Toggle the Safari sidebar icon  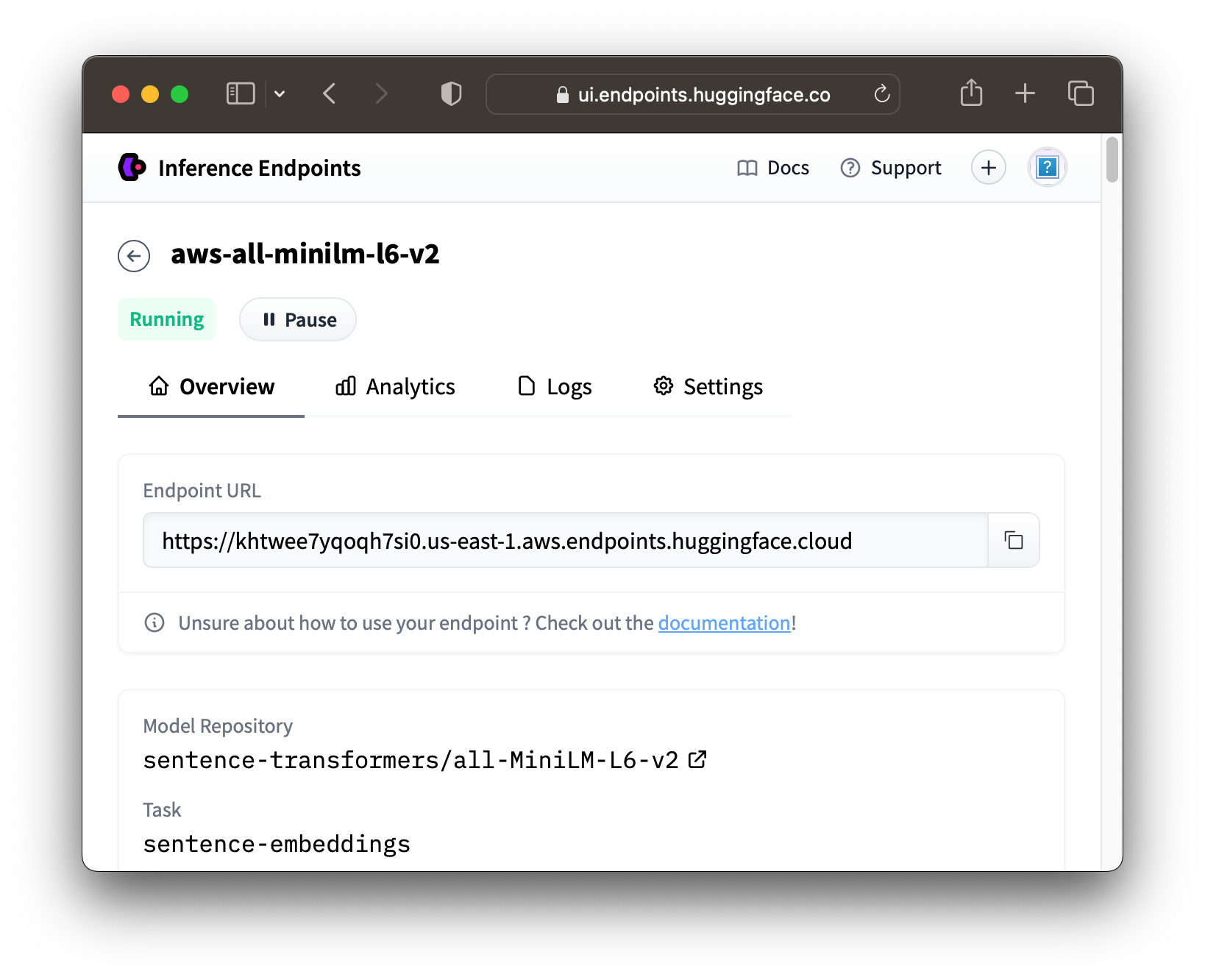(241, 94)
